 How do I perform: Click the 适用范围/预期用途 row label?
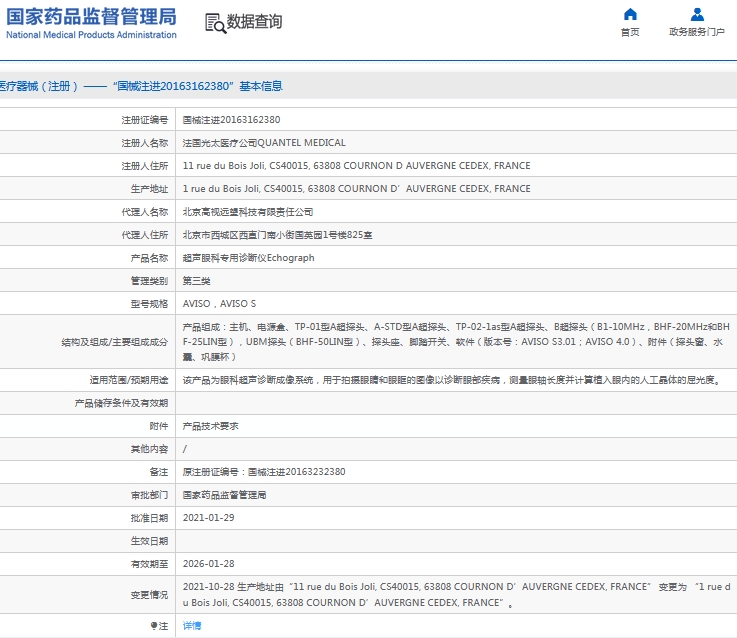129,380
